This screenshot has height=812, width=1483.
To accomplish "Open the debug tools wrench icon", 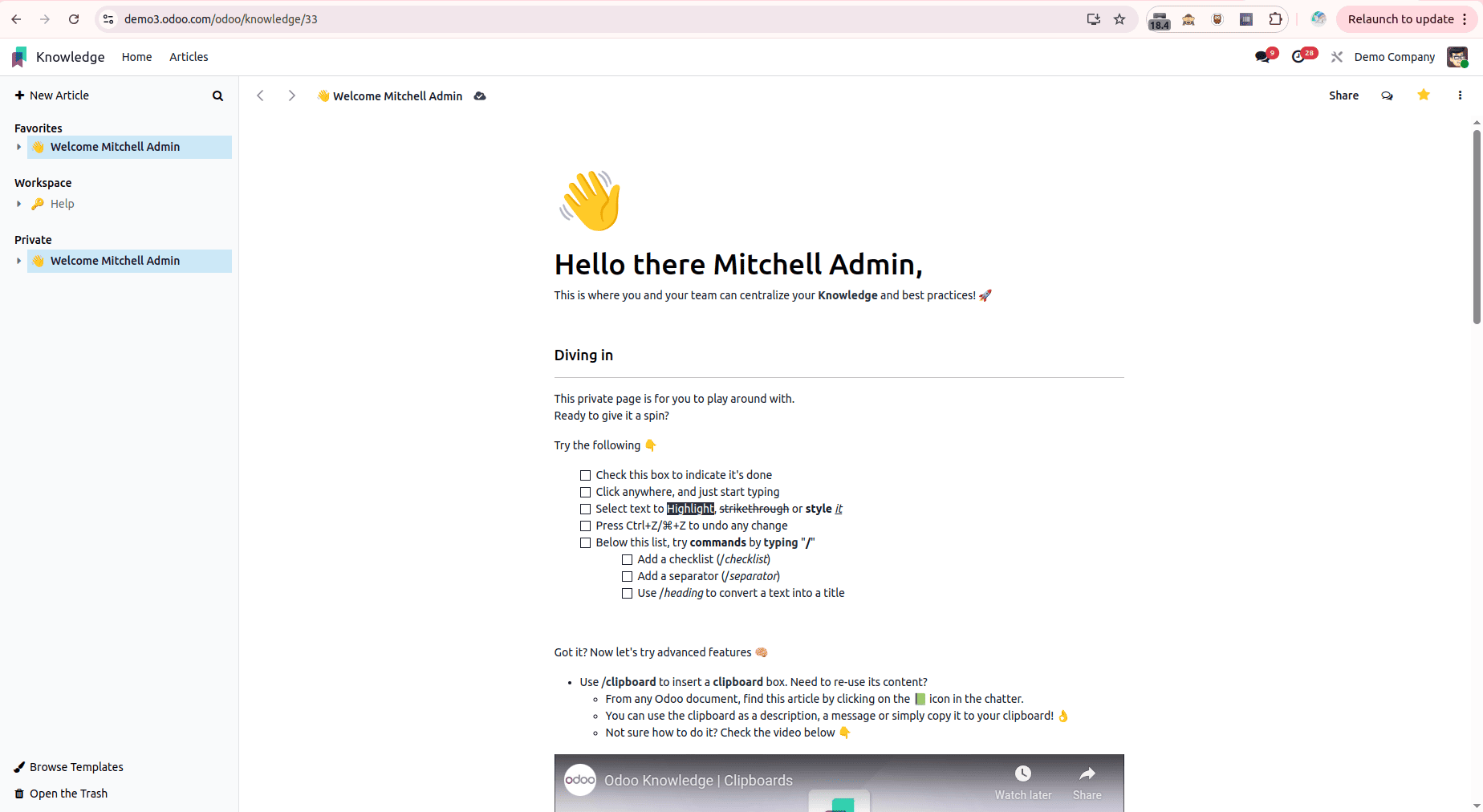I will [x=1337, y=57].
